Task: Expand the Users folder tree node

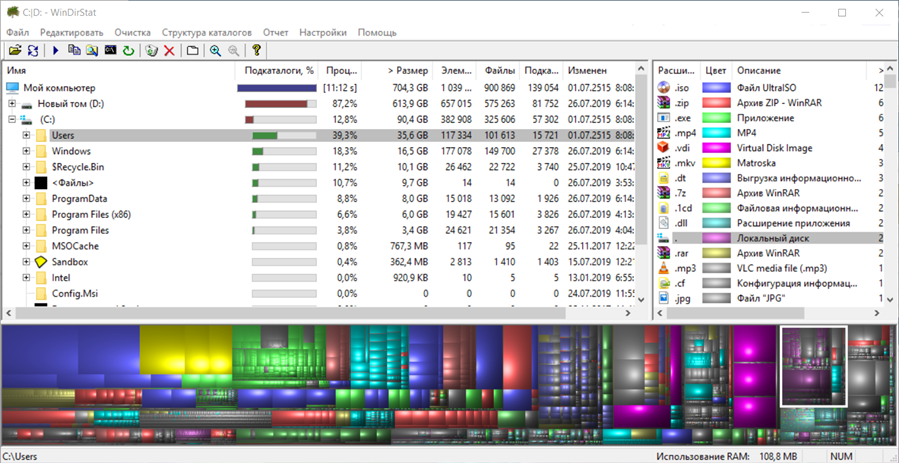Action: [x=27, y=135]
